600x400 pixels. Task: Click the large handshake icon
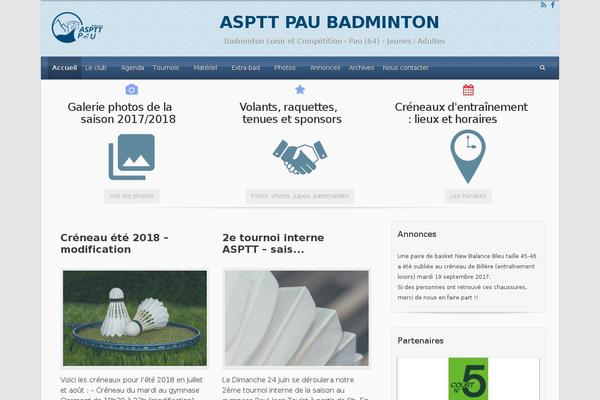(x=300, y=157)
